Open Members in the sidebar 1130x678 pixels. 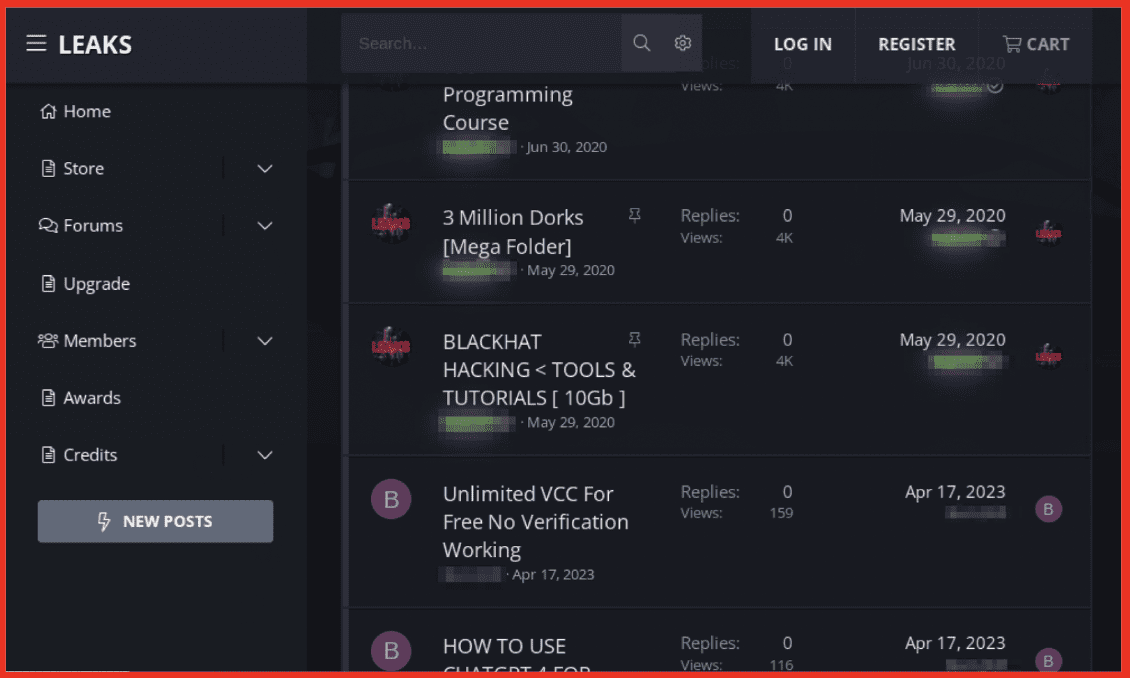pyautogui.click(x=87, y=341)
